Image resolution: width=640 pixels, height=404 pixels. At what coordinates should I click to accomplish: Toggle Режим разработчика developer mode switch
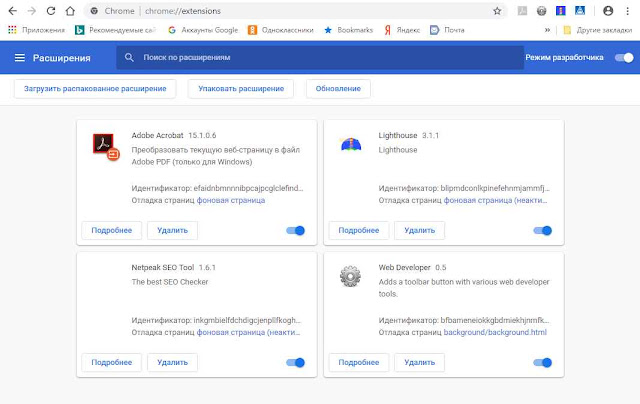[624, 58]
